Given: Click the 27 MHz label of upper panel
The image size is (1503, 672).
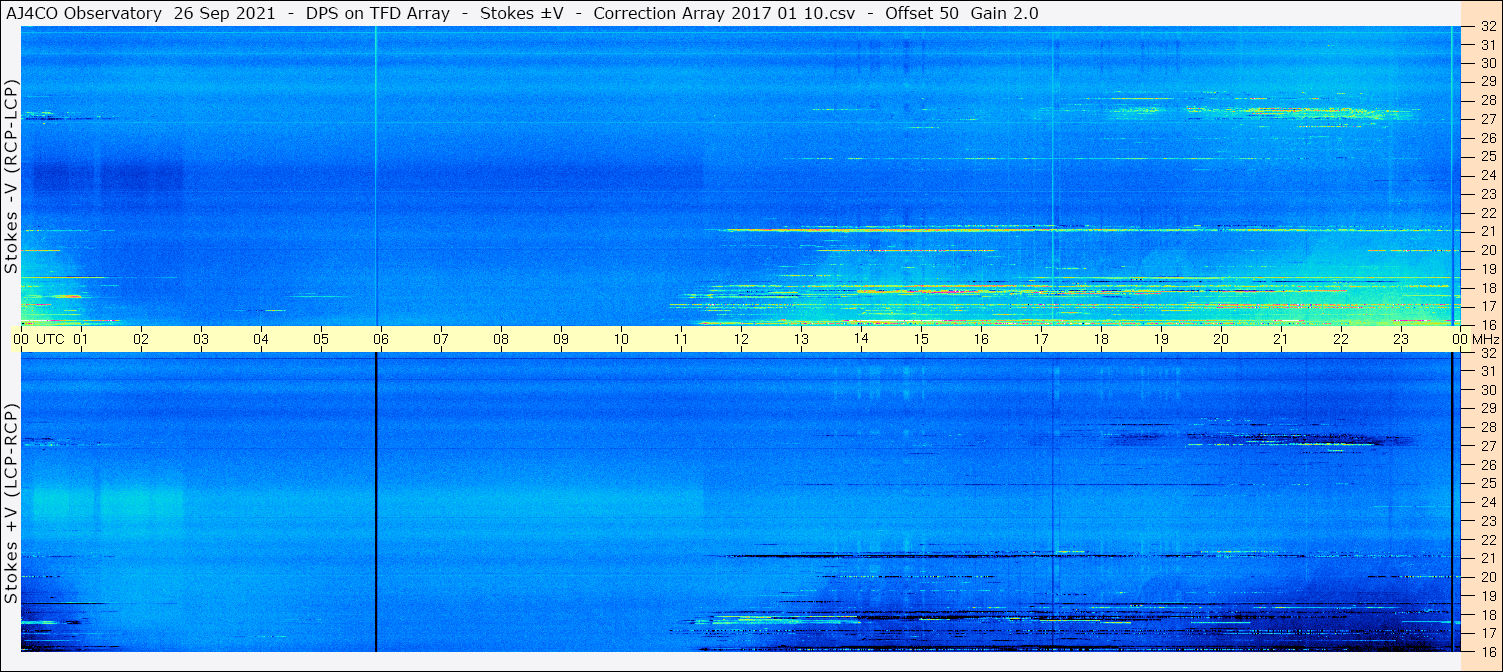Looking at the screenshot, I should coord(1487,119).
